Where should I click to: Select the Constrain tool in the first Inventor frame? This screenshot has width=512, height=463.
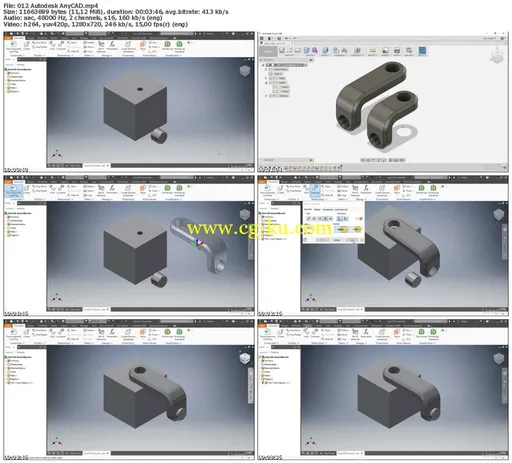pos(61,46)
